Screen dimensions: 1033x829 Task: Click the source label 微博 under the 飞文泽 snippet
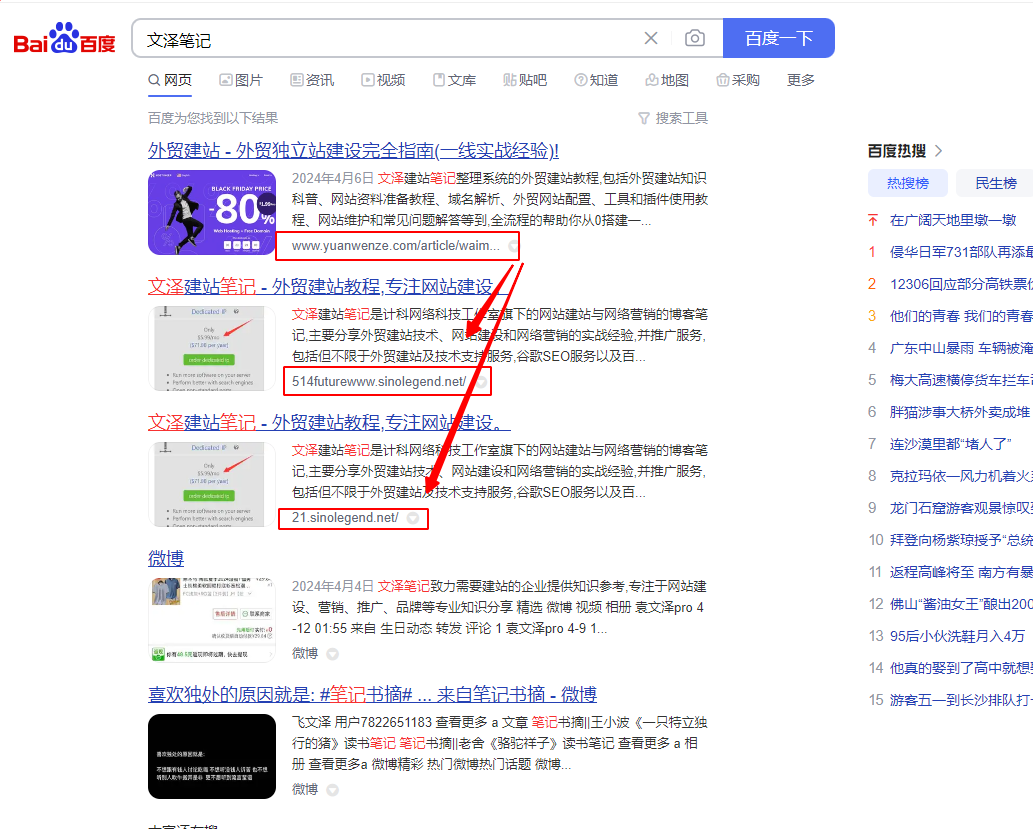(305, 789)
